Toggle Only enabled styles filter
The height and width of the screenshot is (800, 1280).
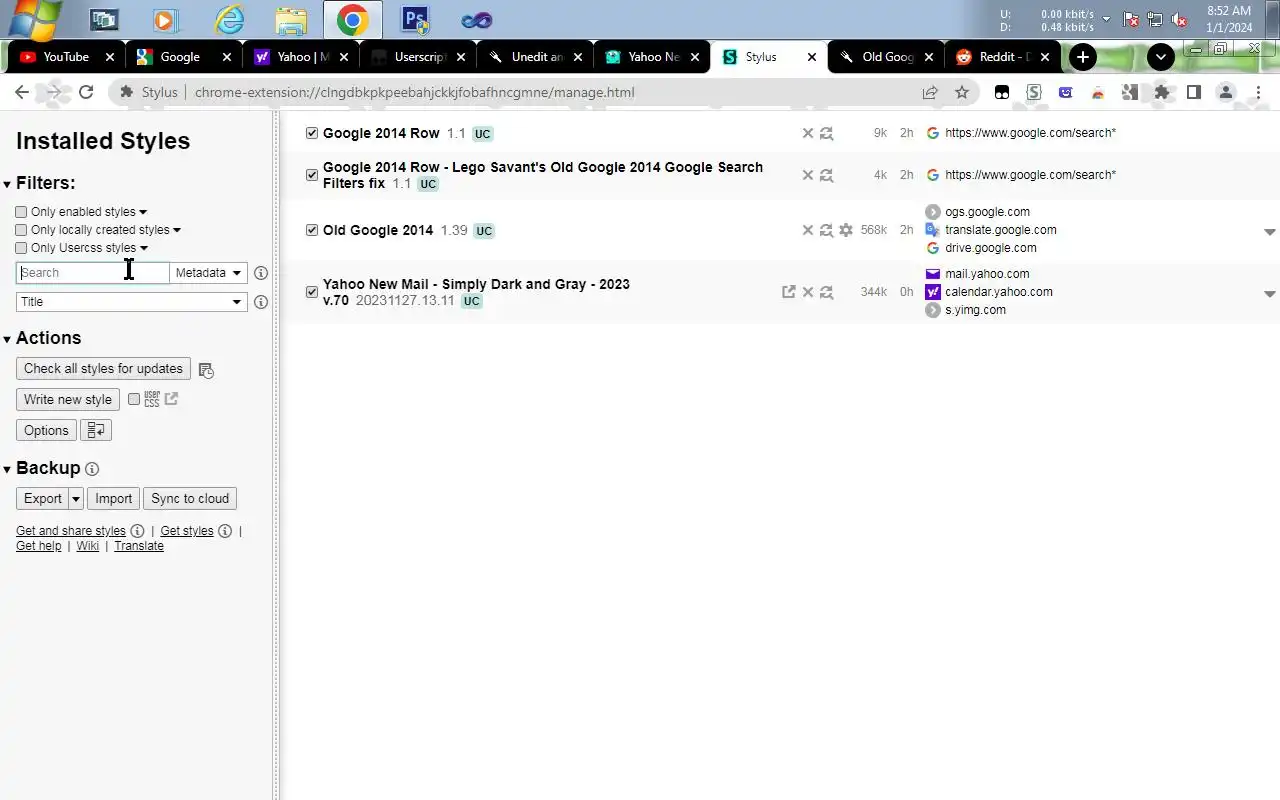click(x=21, y=212)
